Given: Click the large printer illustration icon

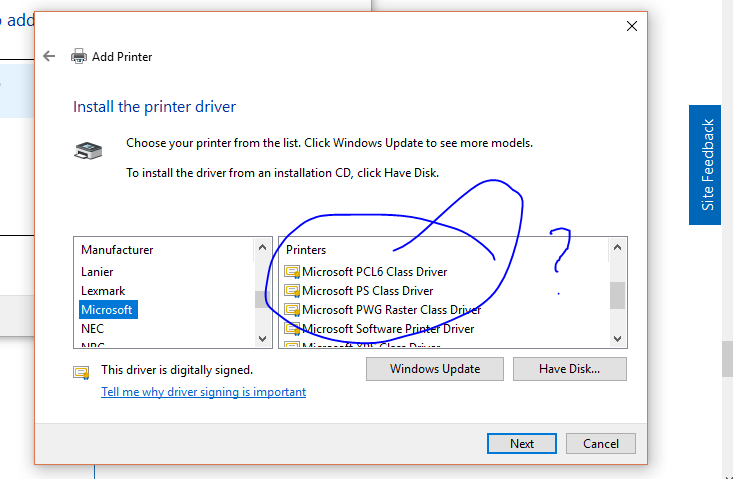Looking at the screenshot, I should point(88,150).
